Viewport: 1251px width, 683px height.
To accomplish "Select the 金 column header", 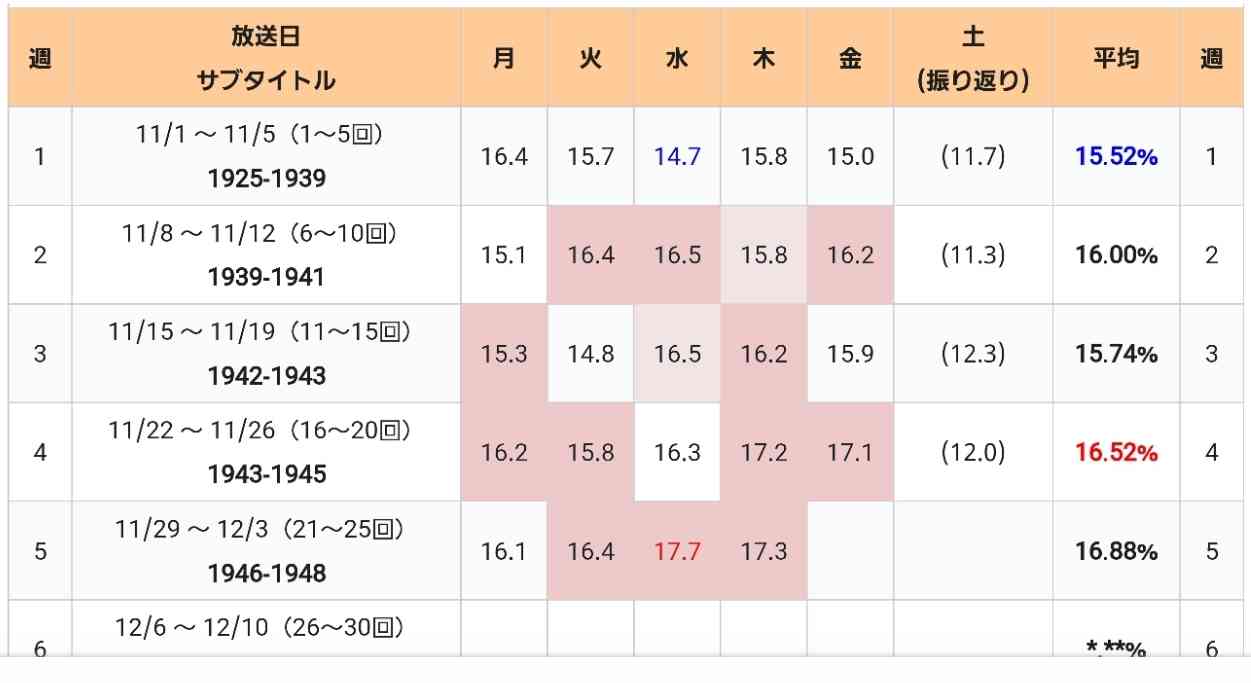I will click(x=849, y=58).
